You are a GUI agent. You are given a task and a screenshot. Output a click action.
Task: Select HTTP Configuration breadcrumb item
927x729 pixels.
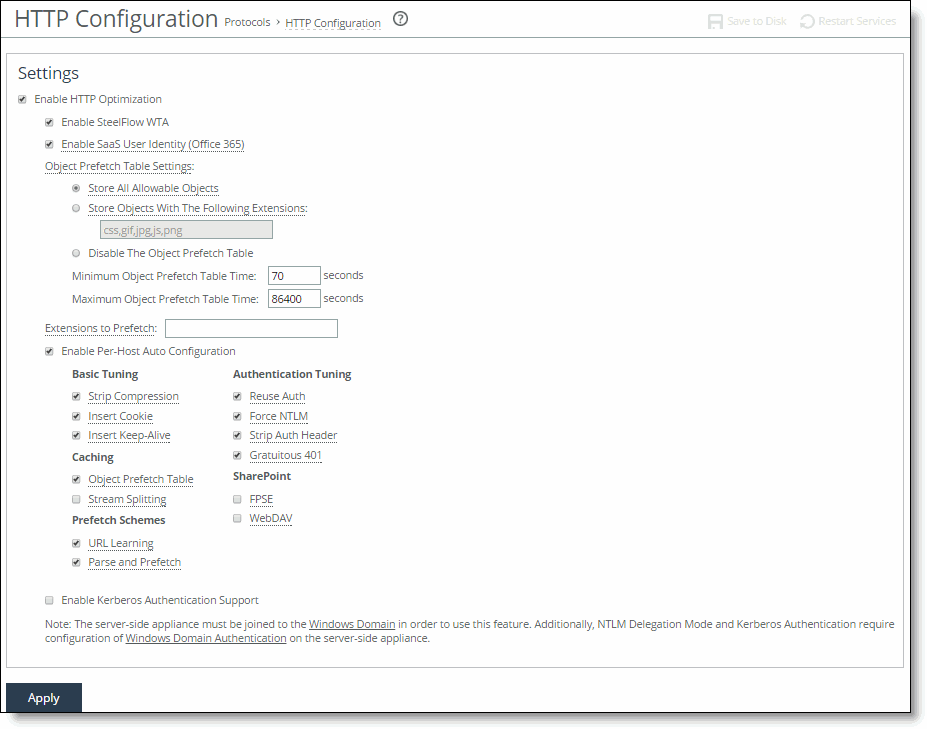(332, 22)
